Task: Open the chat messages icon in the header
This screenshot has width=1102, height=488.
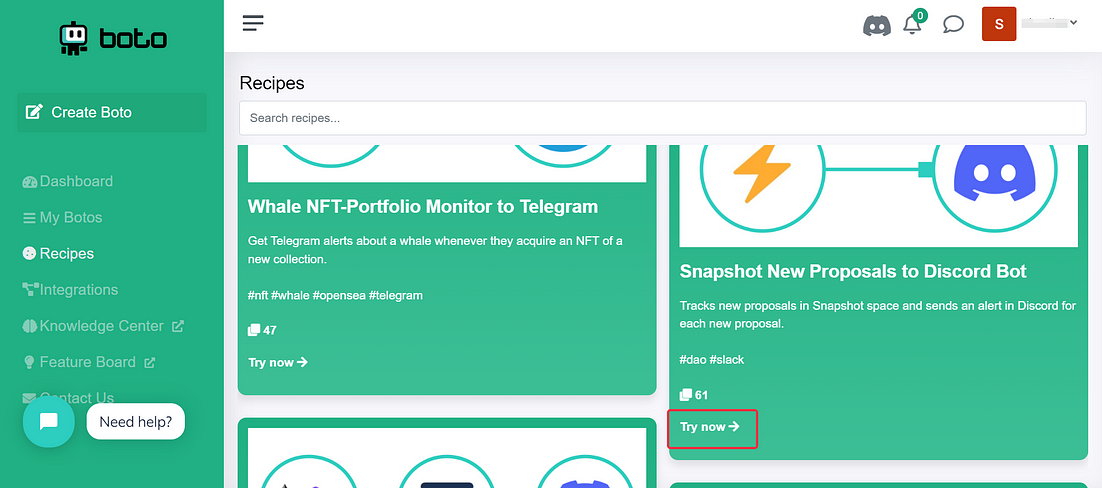Action: [x=953, y=25]
